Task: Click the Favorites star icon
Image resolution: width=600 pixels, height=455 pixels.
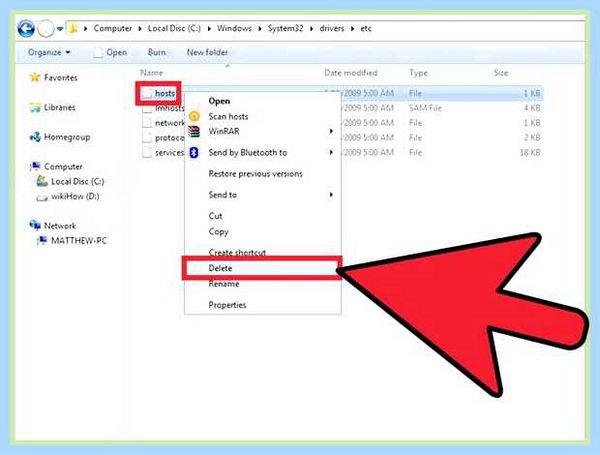Action: [x=35, y=77]
